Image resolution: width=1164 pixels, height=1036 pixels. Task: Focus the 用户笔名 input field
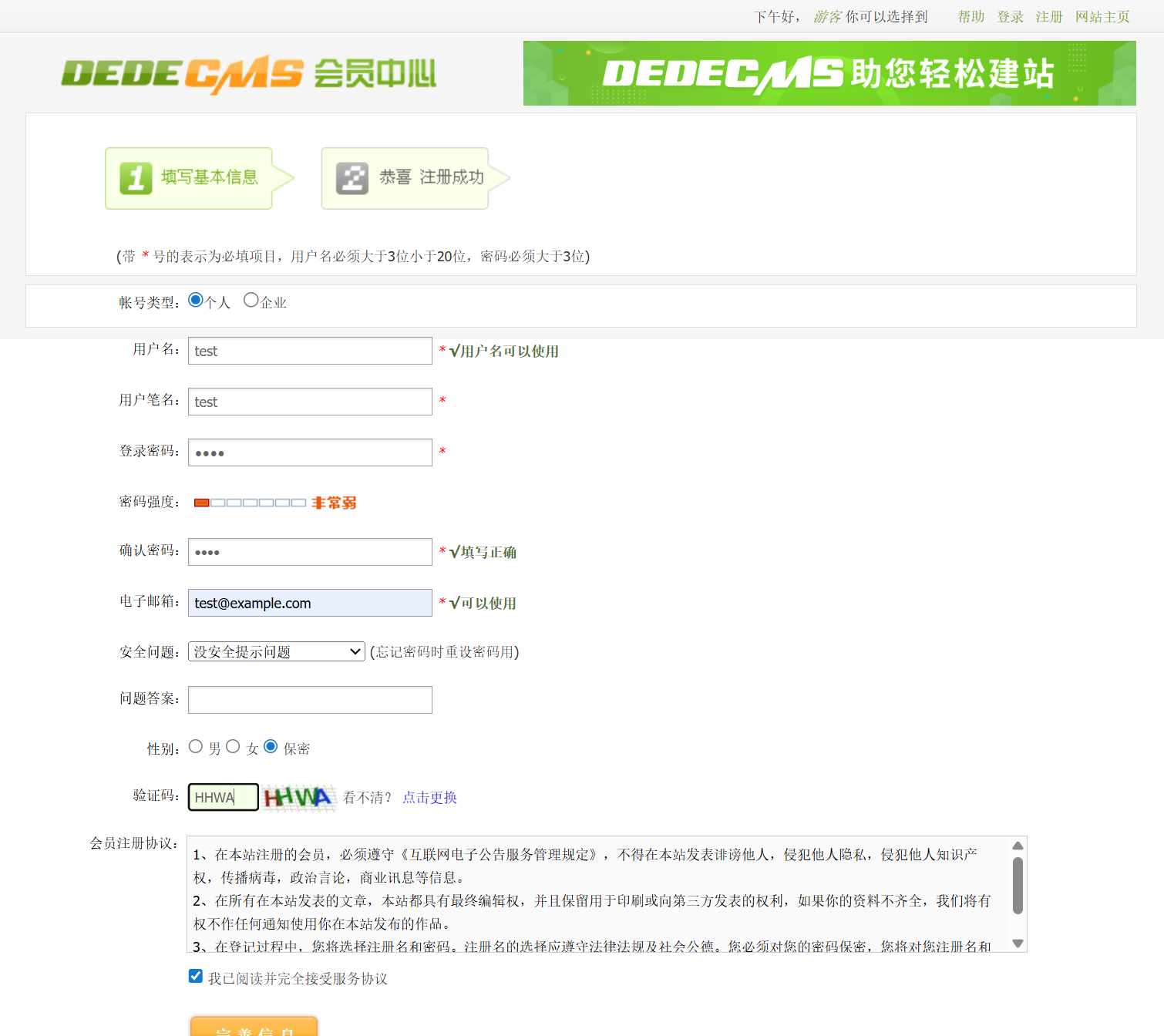[310, 402]
